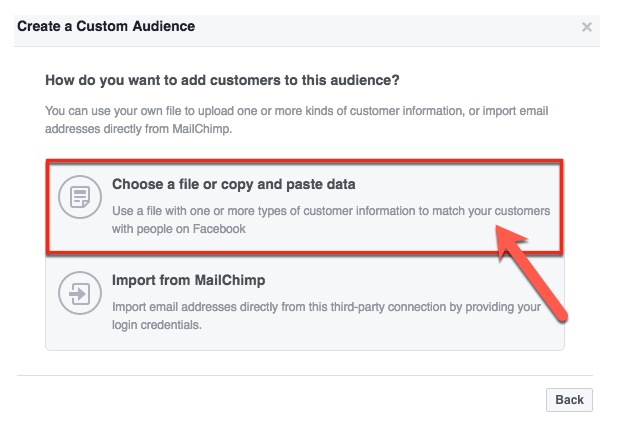The width and height of the screenshot is (628, 421).
Task: Close the Create a Custom Audience dialog
Action: tap(587, 27)
